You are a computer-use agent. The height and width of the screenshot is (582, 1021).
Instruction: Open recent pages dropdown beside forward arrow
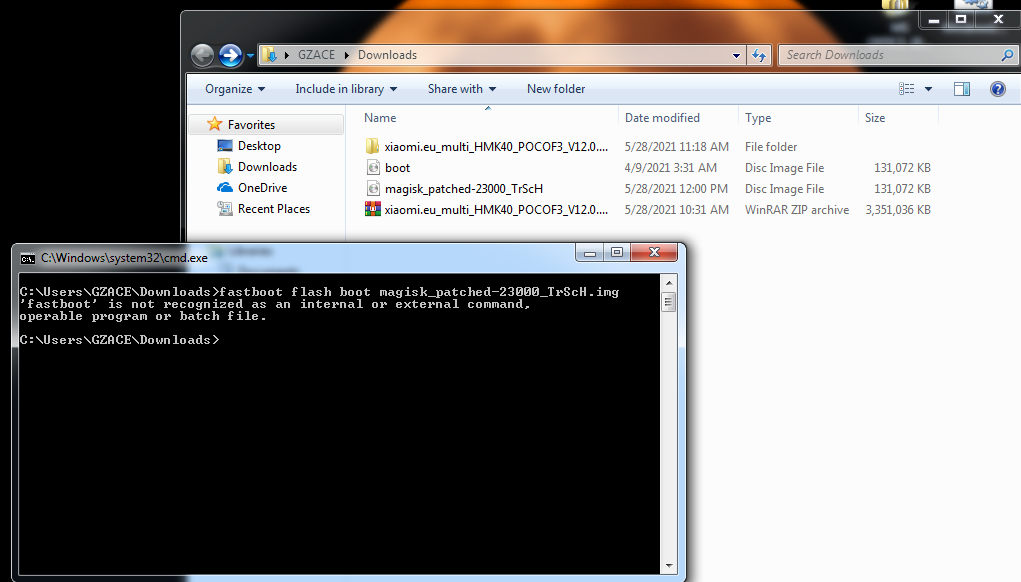(x=250, y=56)
